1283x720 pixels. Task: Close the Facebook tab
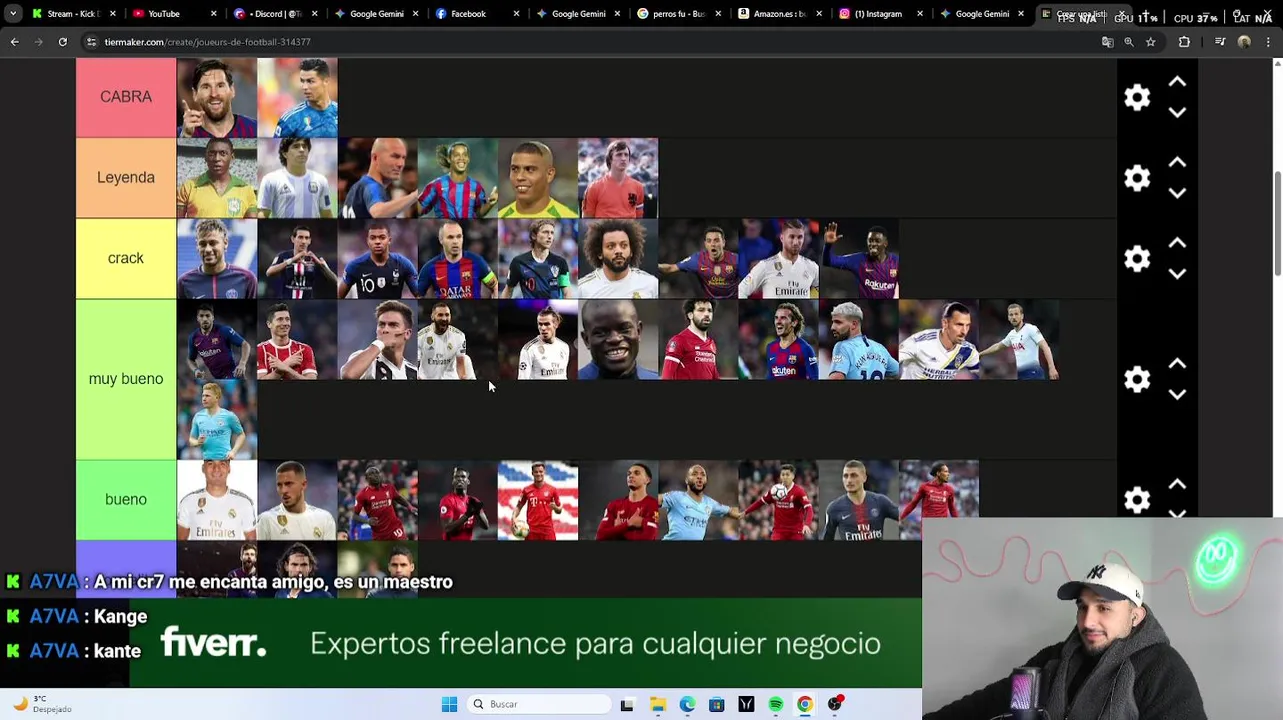[516, 14]
